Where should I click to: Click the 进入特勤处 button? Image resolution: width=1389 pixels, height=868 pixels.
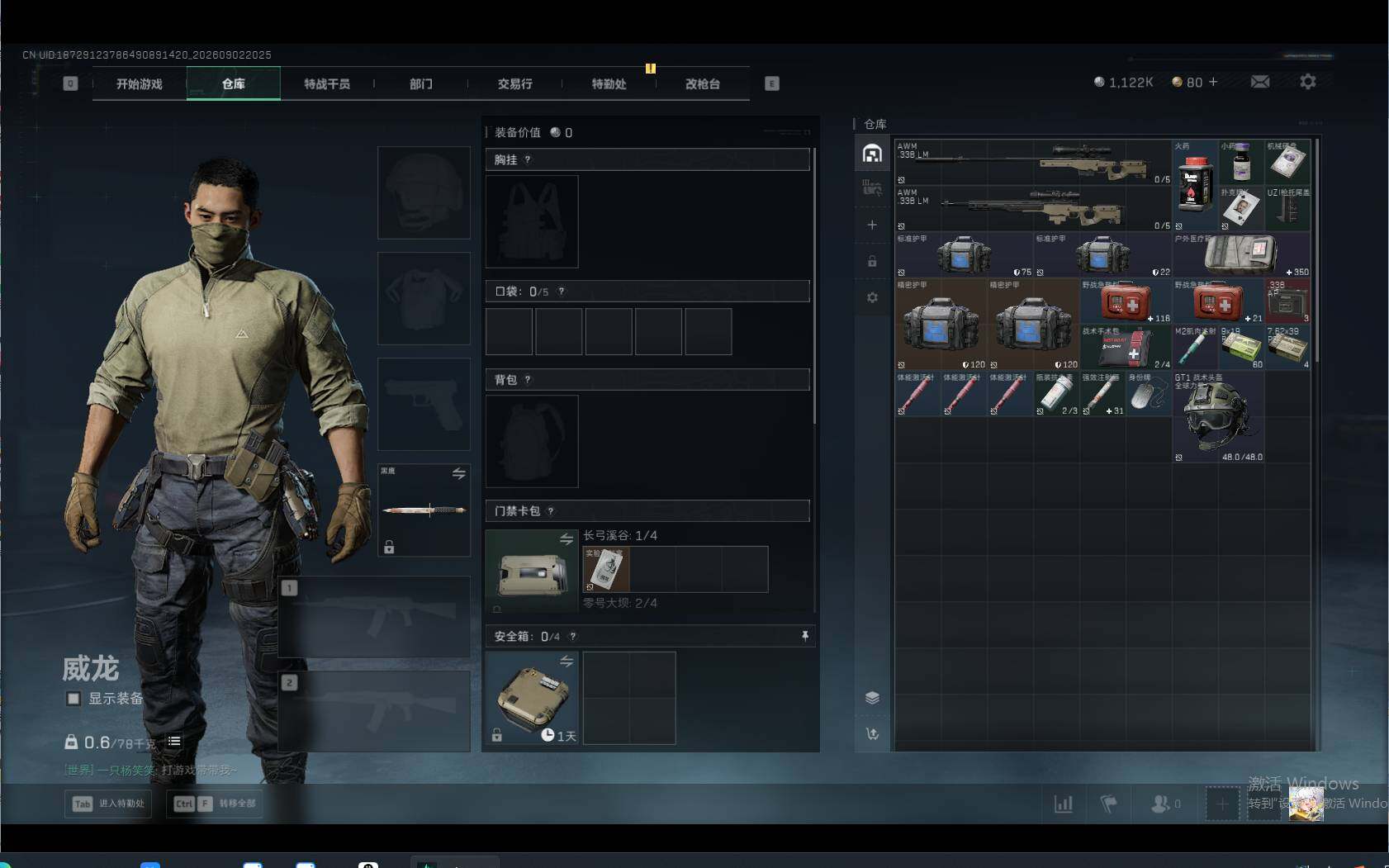pyautogui.click(x=108, y=804)
